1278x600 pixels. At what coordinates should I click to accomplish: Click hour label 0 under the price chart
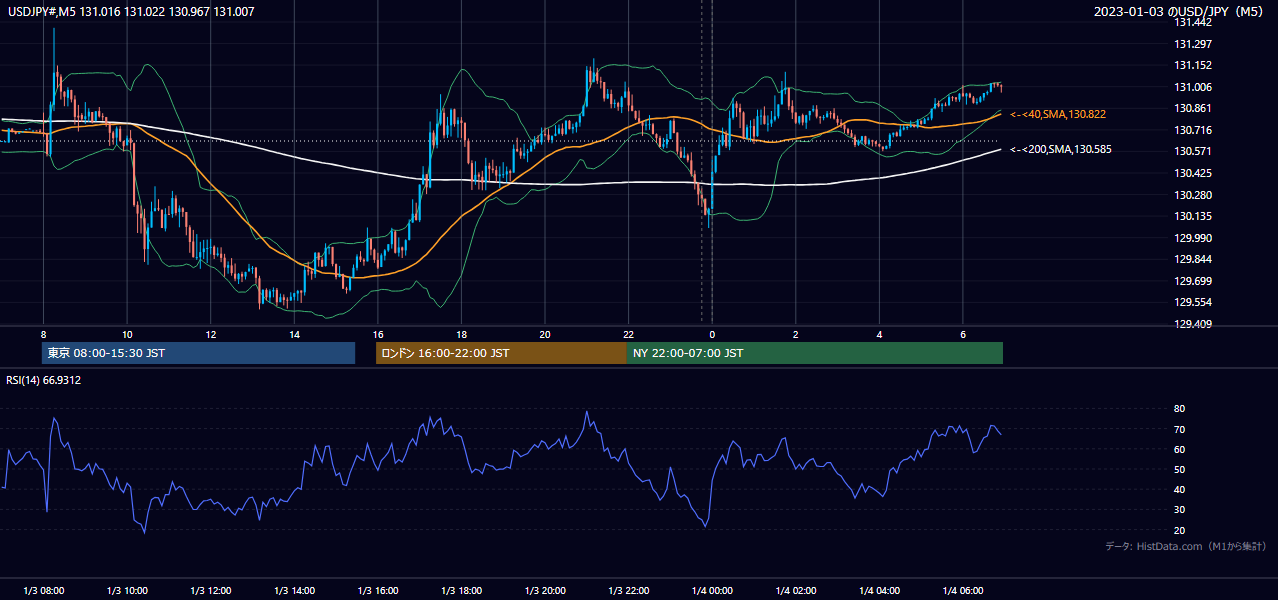(712, 334)
